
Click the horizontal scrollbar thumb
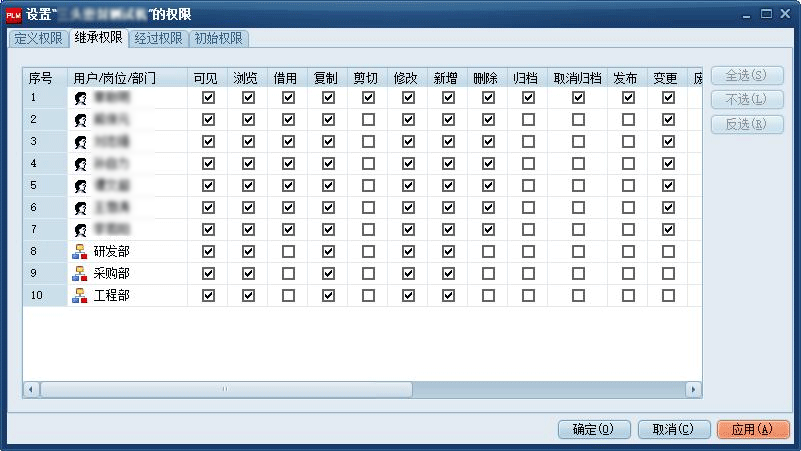pyautogui.click(x=225, y=389)
